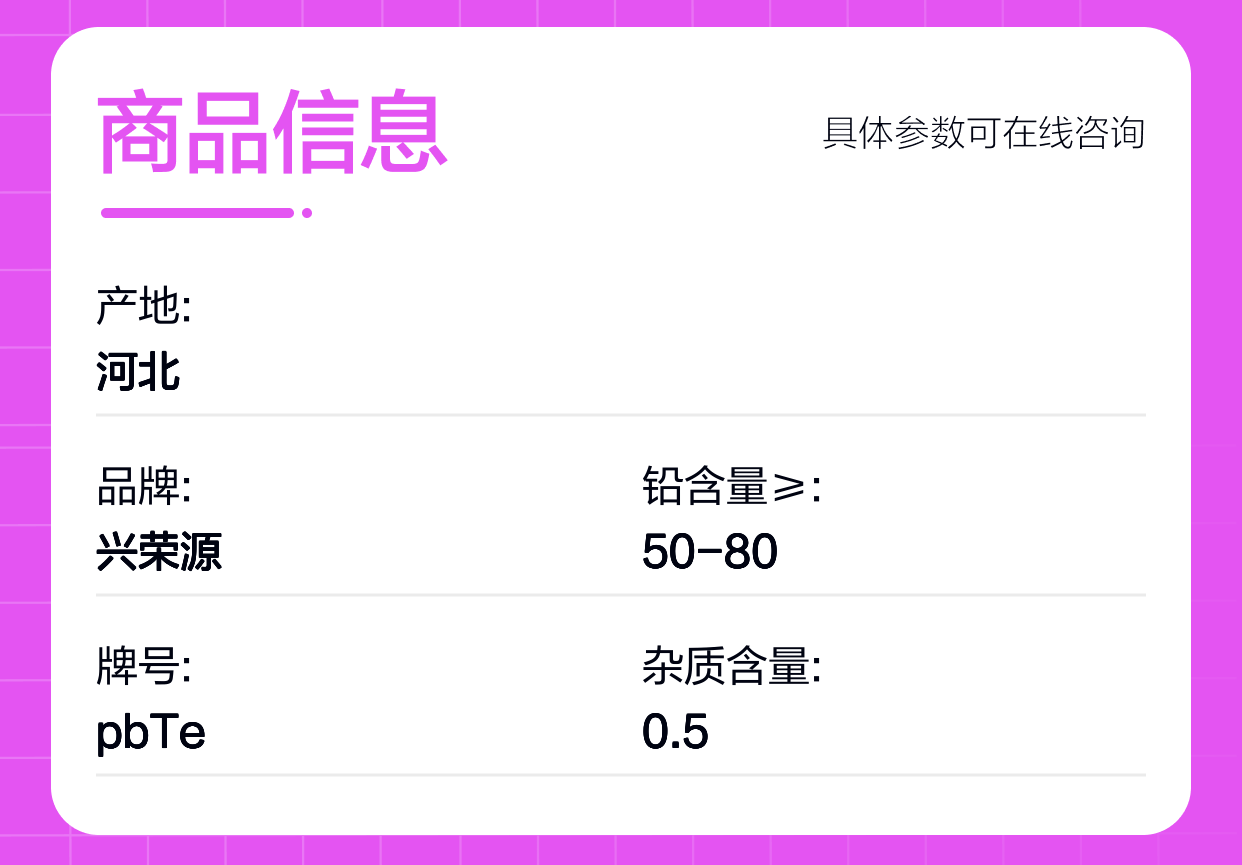
Task: Select the 铅含量≥ label
Action: pyautogui.click(x=731, y=488)
